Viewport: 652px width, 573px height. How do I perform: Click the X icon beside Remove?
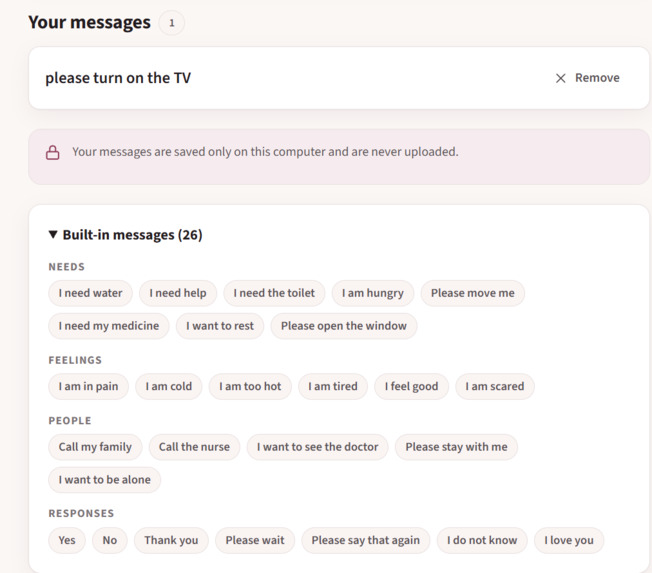[560, 78]
